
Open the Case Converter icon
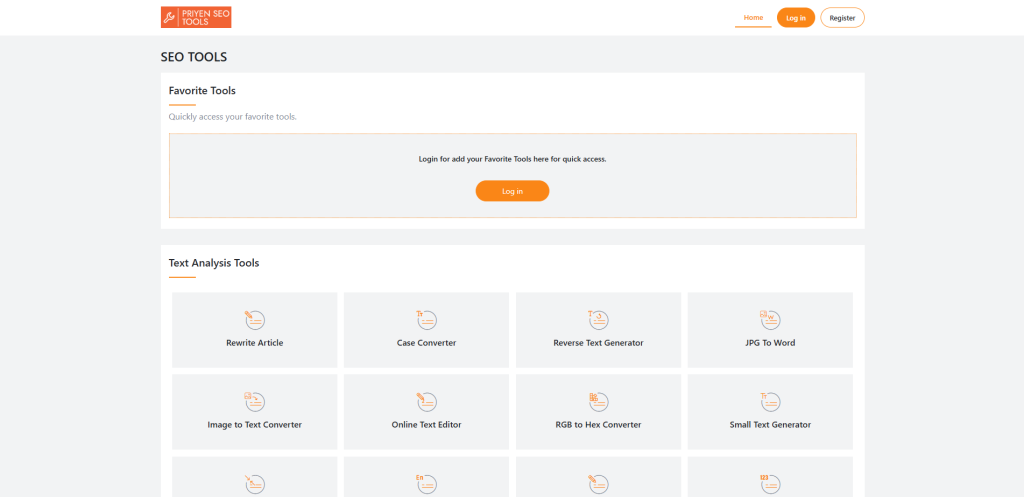(x=426, y=319)
